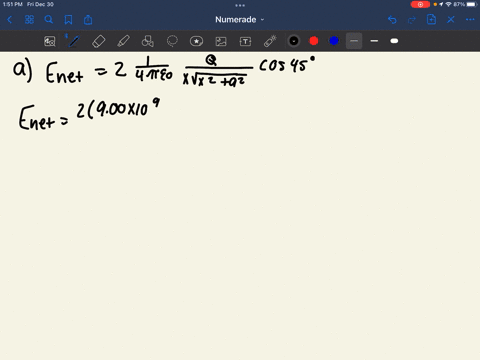Open the thumbnail grid view
The width and height of the screenshot is (480, 360).
(29, 20)
